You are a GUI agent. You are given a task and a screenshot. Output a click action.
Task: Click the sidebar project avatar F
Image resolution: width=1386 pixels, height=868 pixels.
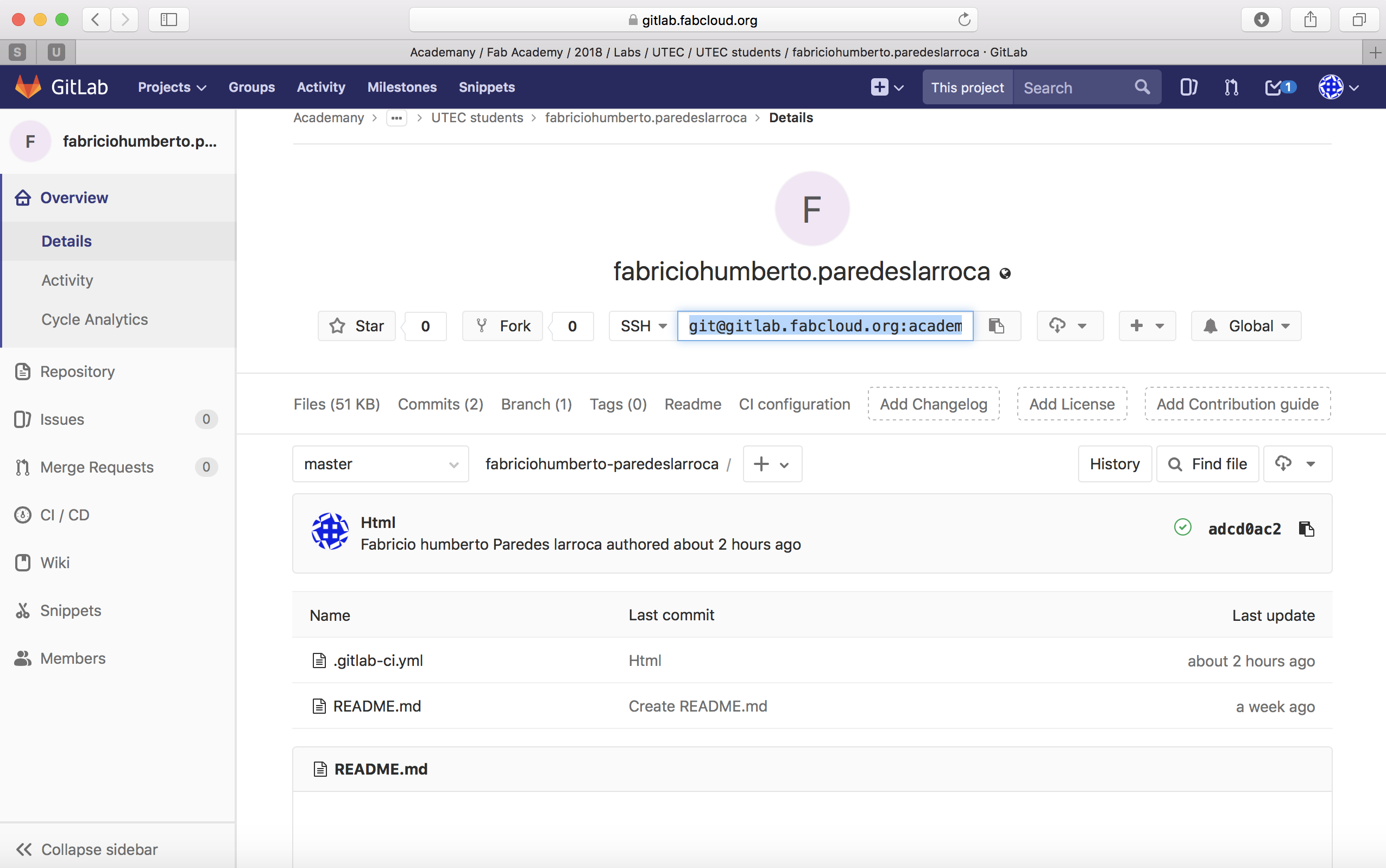(x=30, y=141)
